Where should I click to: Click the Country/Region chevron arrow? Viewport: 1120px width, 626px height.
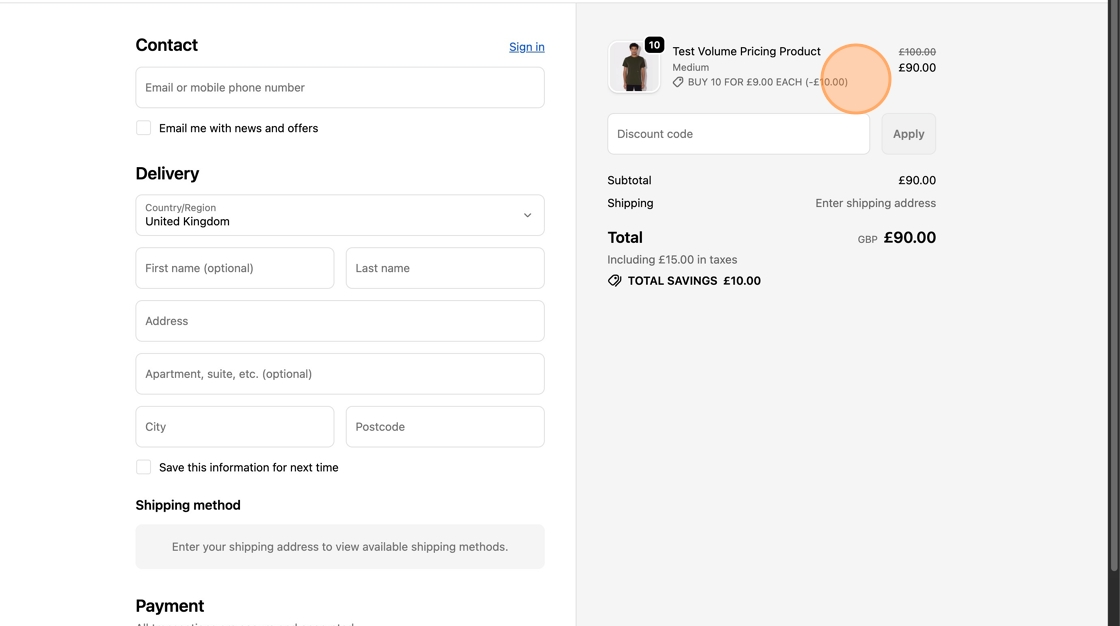click(x=527, y=215)
